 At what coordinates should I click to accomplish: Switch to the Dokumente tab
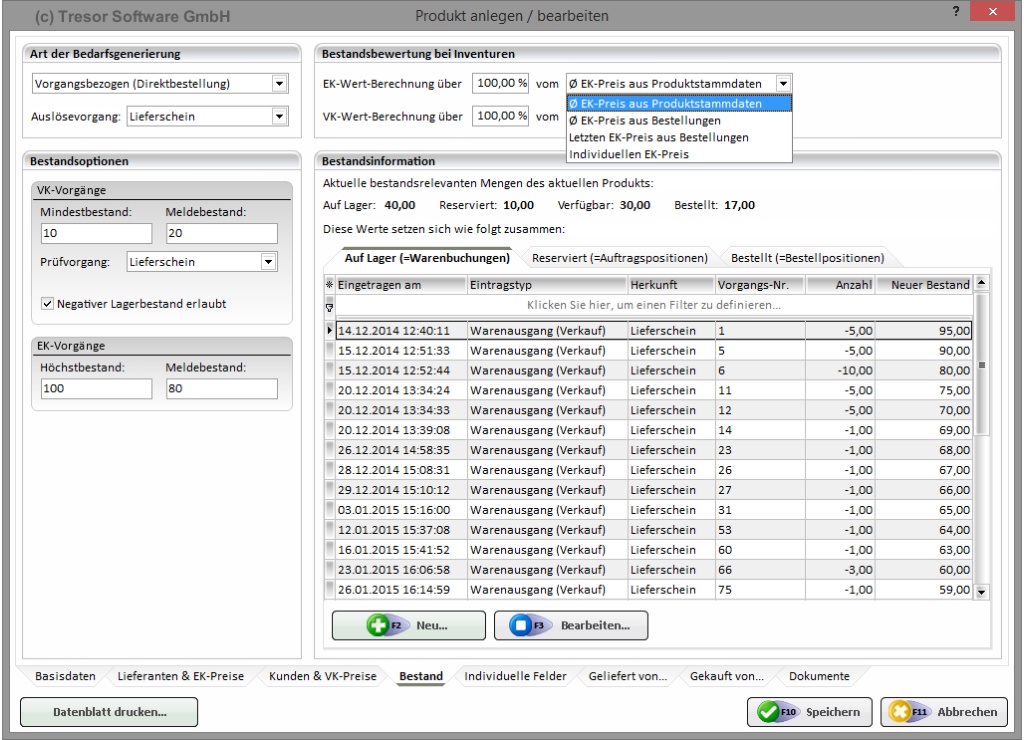point(818,677)
